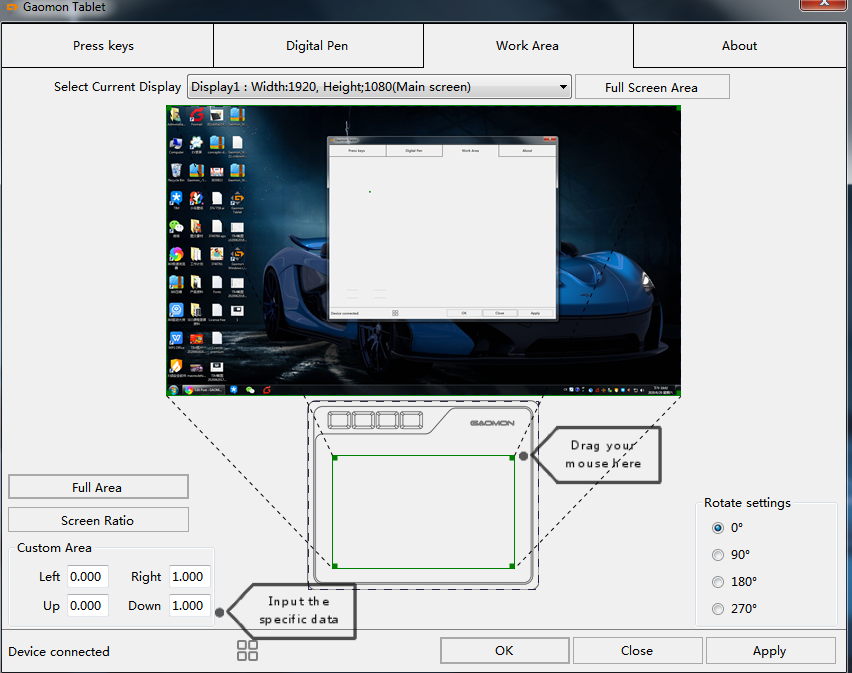Switch to the Work Area tab
Image resolution: width=852 pixels, height=673 pixels.
[528, 46]
